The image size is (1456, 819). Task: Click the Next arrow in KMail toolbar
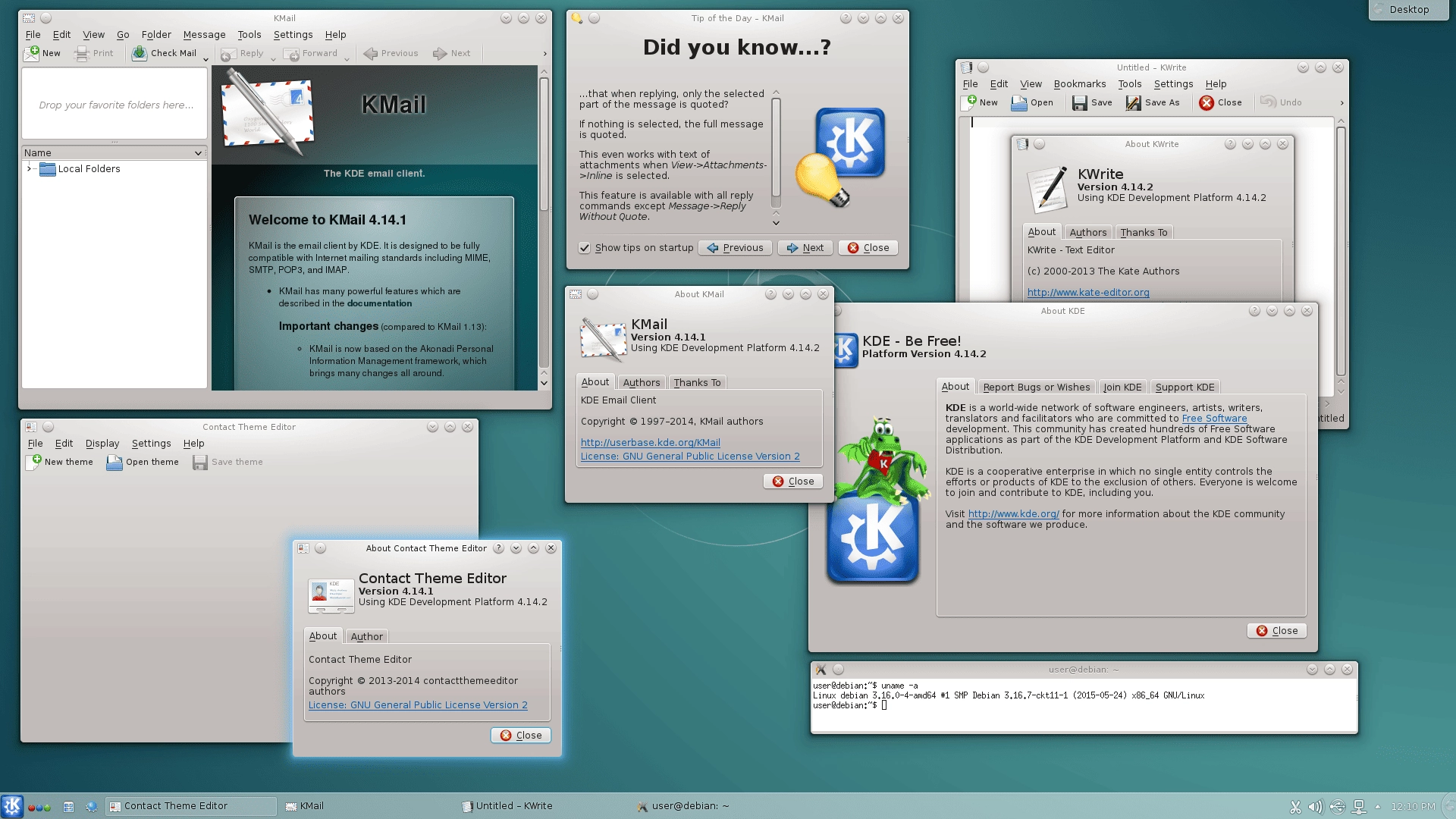click(x=440, y=53)
